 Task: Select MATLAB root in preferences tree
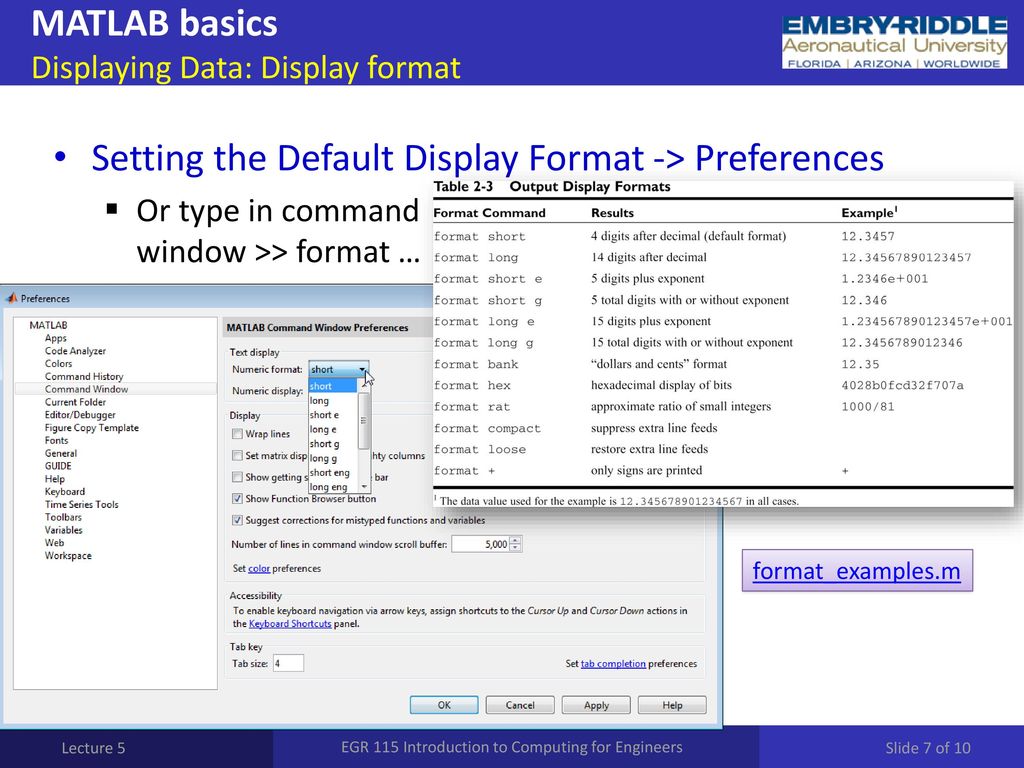click(x=48, y=325)
